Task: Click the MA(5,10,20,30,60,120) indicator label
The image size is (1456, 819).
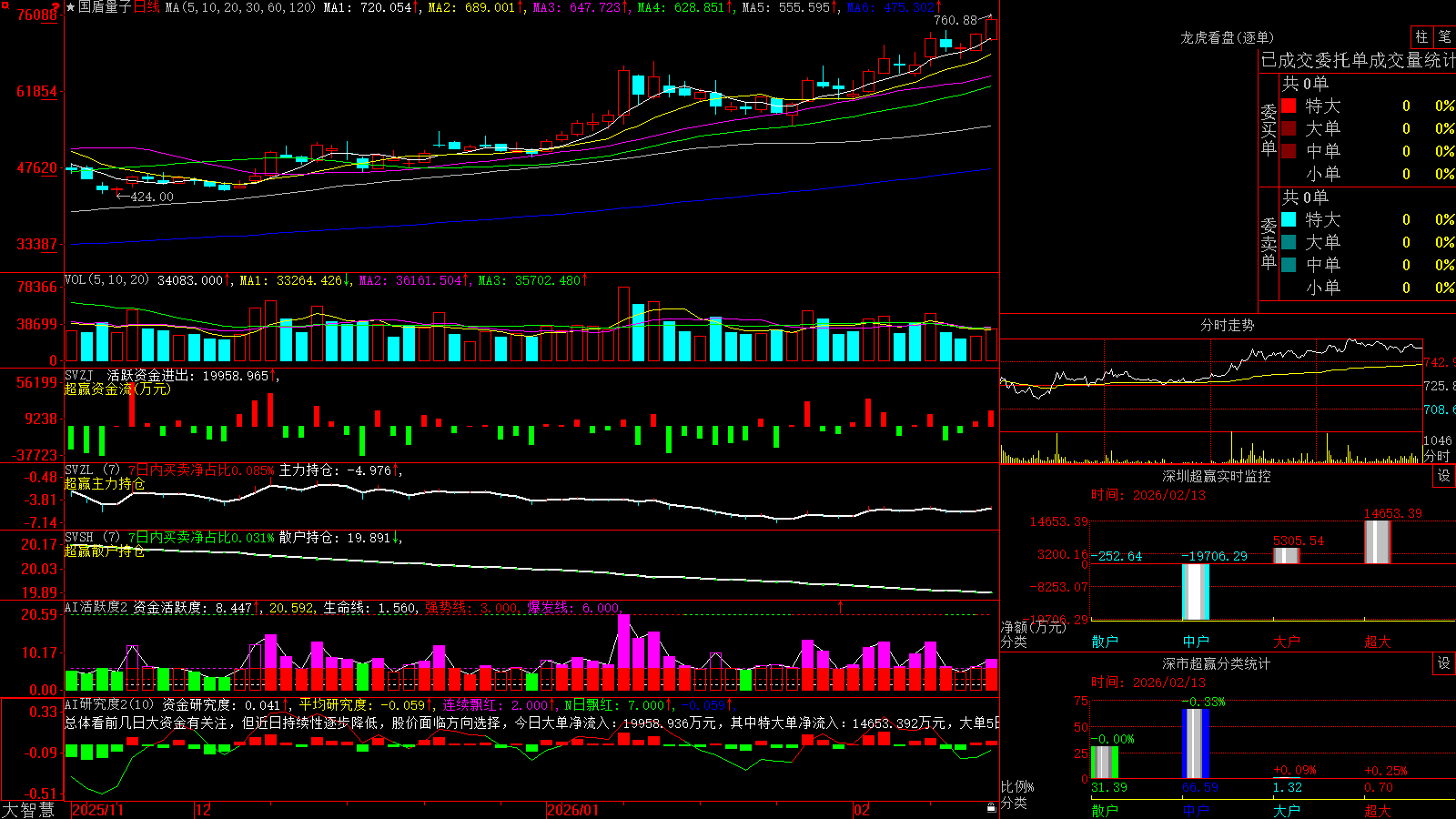Action: pos(240,7)
